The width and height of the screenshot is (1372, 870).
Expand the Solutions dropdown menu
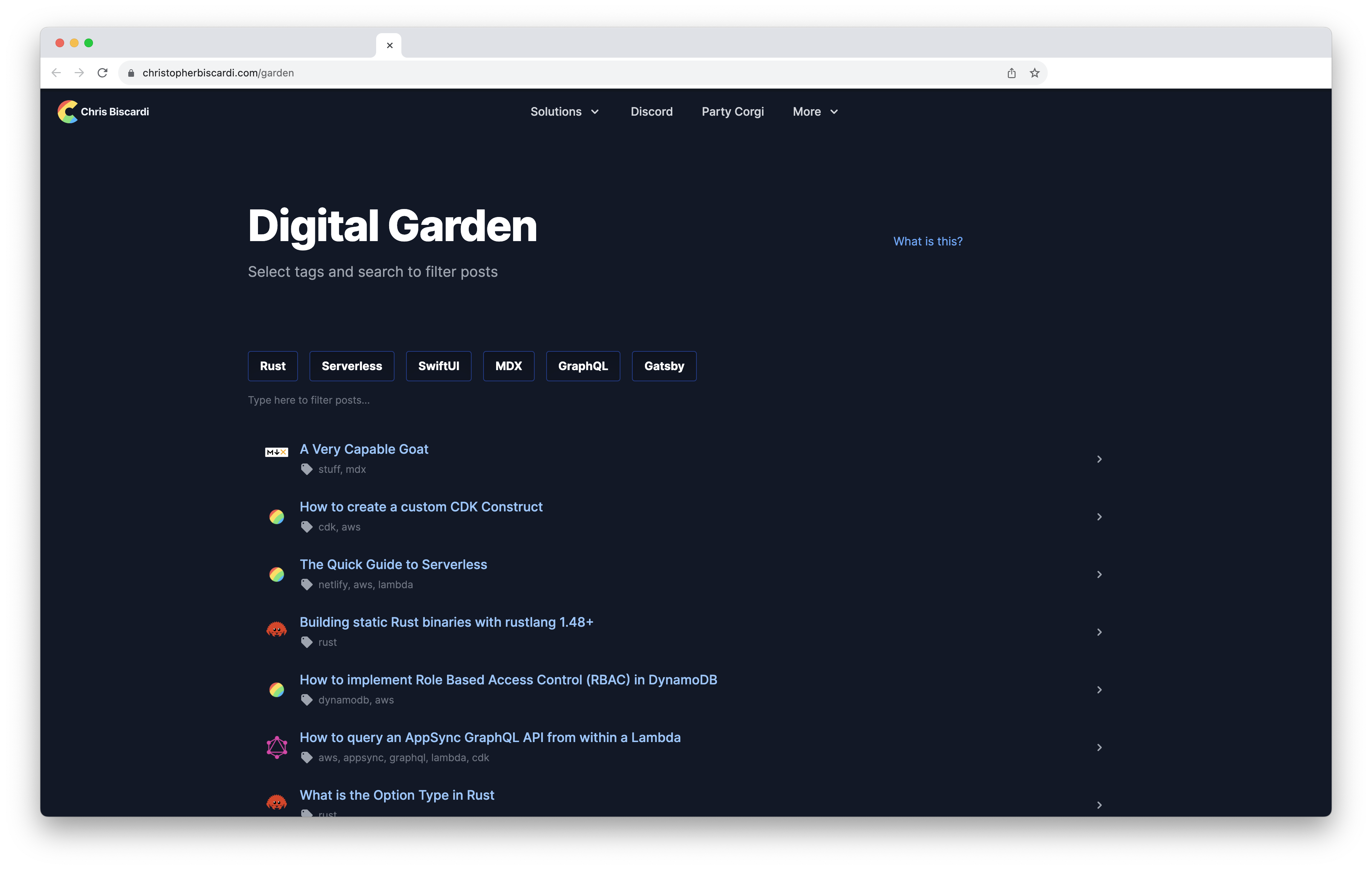564,112
